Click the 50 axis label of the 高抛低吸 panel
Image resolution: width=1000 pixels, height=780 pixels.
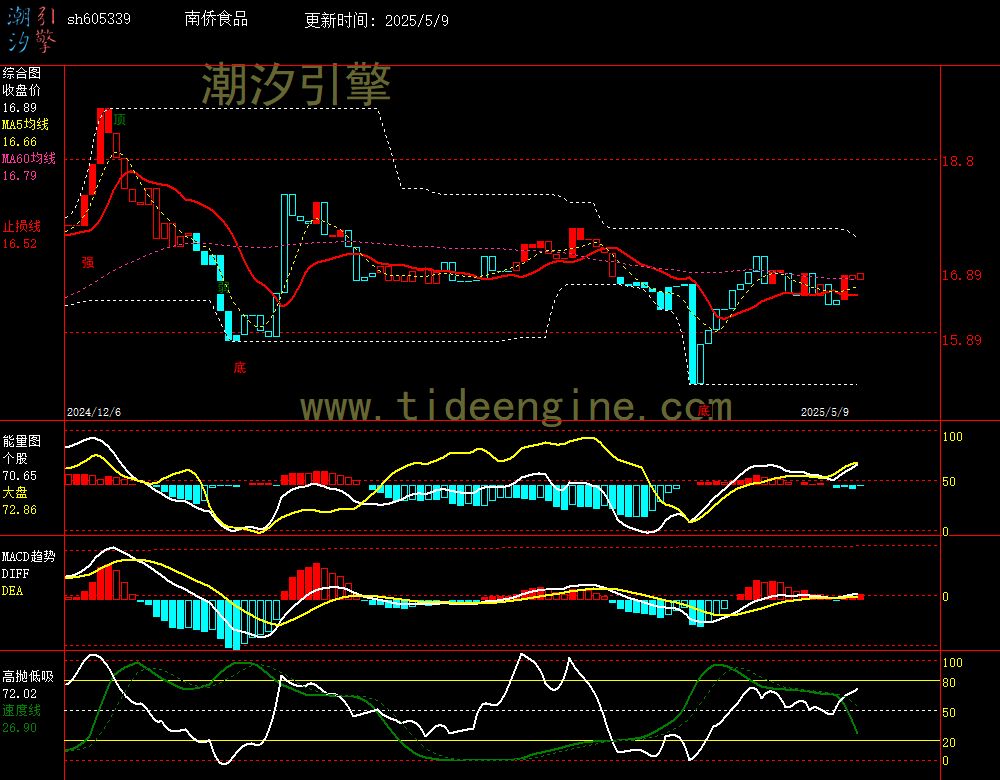[x=949, y=712]
